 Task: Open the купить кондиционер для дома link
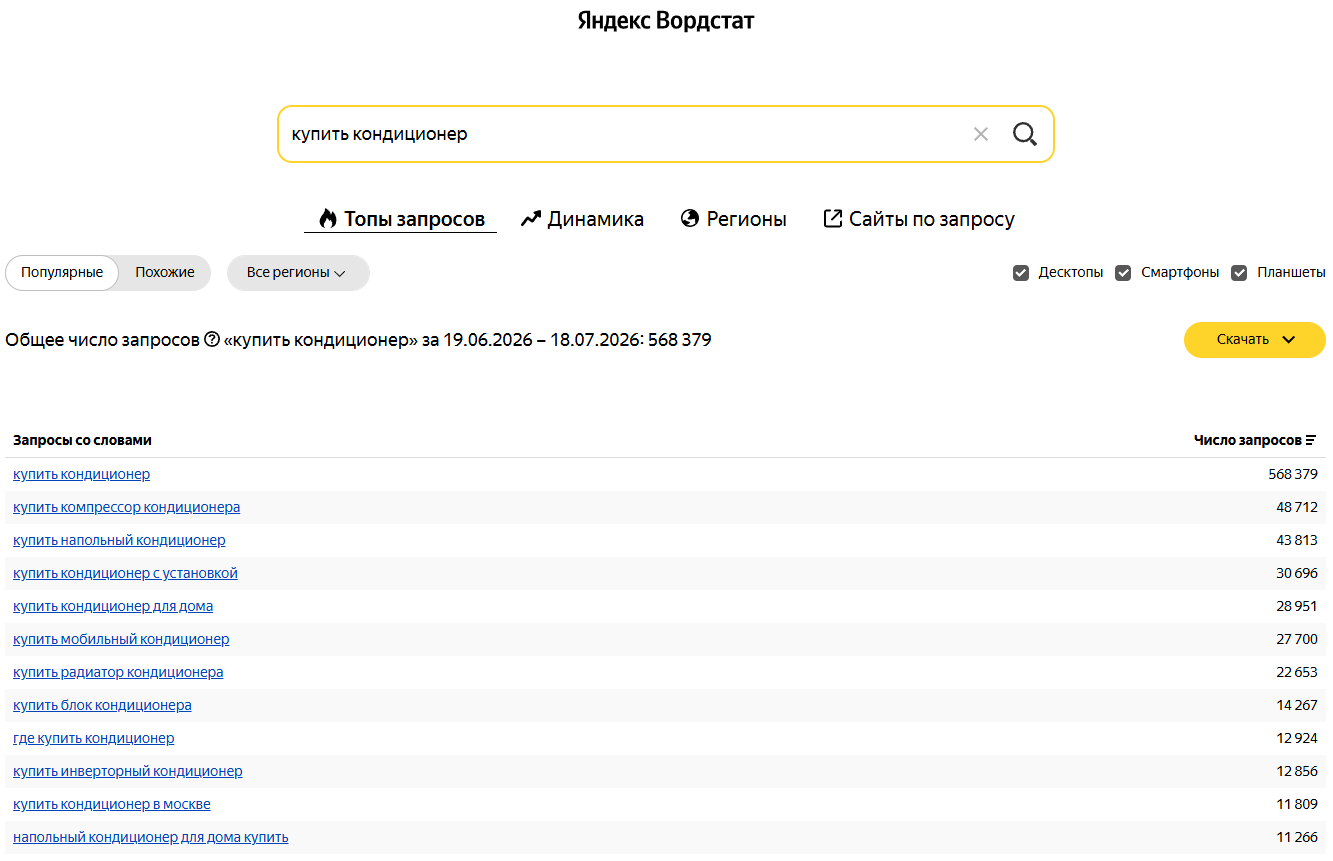113,606
